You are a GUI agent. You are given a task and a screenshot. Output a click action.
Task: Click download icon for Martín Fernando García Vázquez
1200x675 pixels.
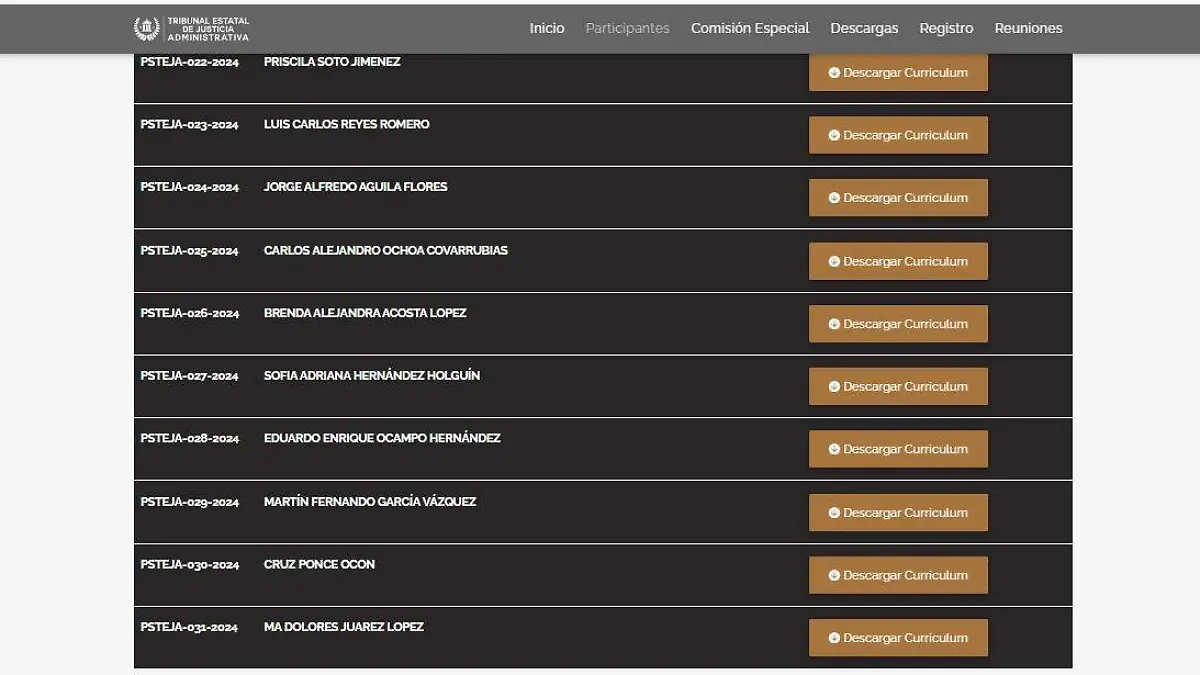click(x=834, y=513)
